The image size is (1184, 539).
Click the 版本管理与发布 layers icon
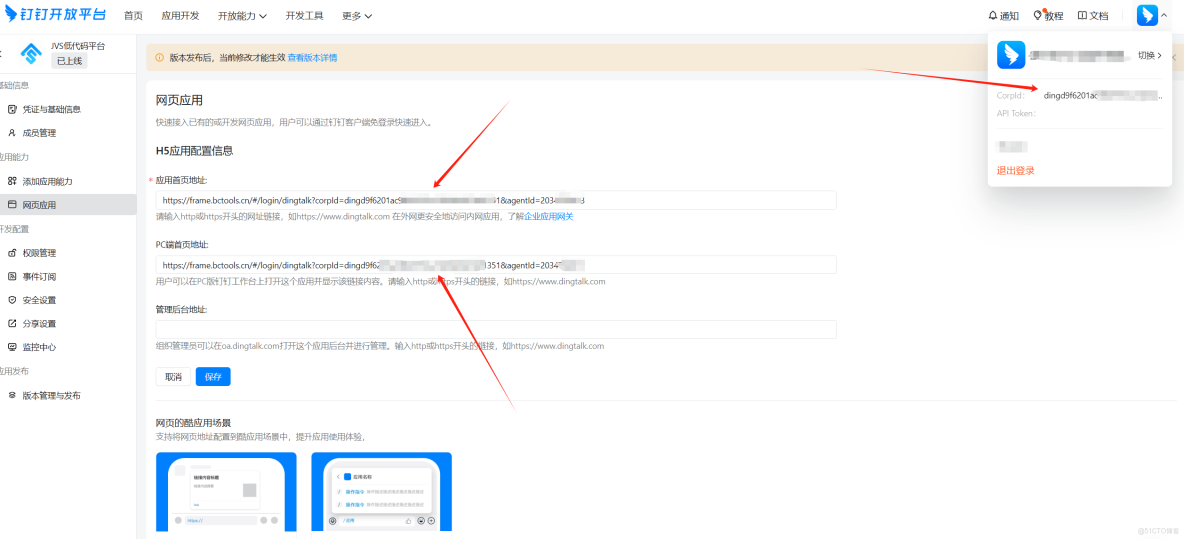12,396
